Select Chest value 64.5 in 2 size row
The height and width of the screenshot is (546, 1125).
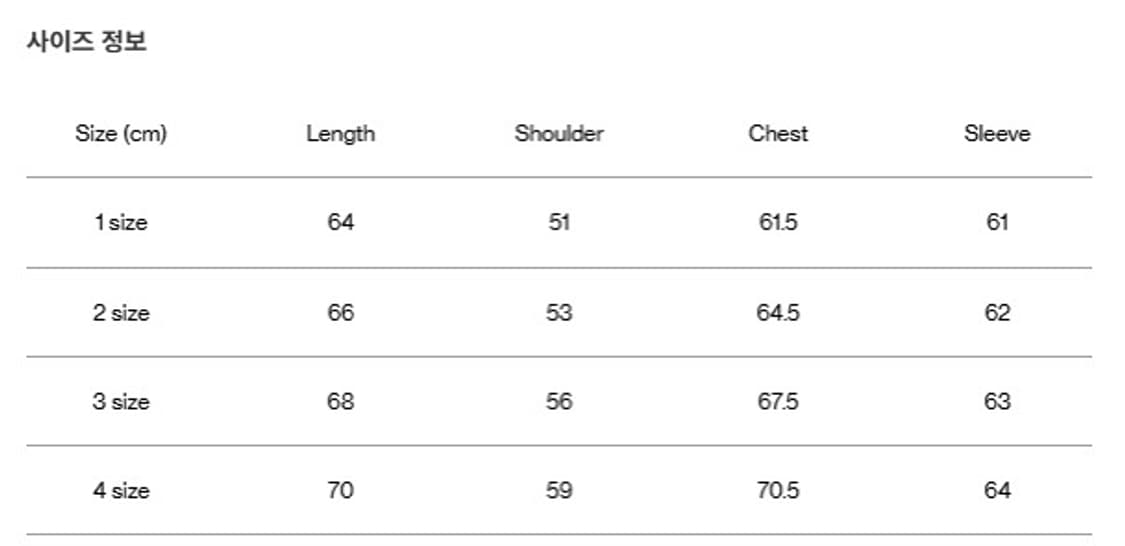click(778, 312)
